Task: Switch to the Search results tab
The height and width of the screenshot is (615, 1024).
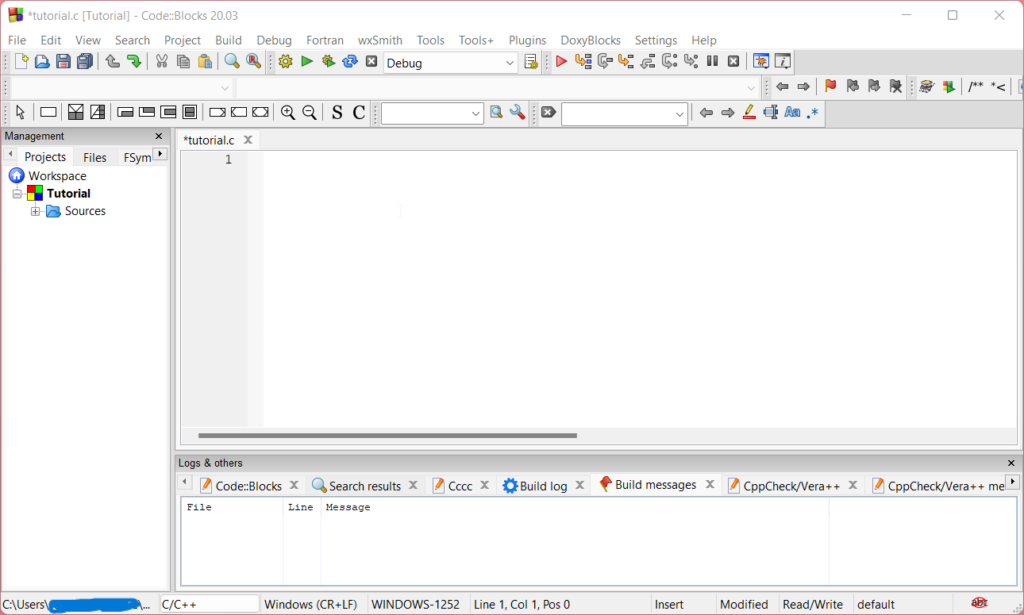Action: [364, 486]
